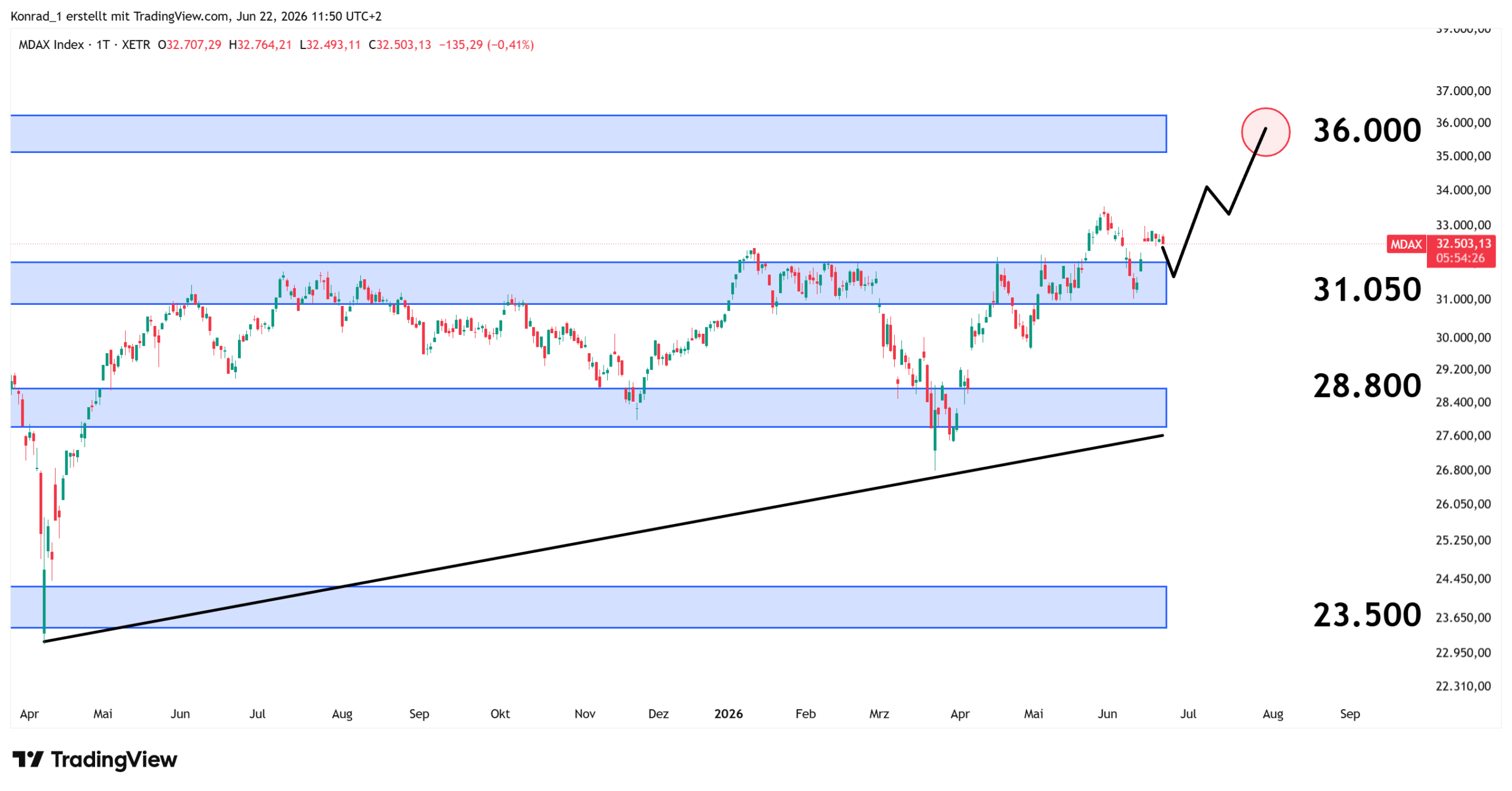This screenshot has height=791, width=1512.
Task: Click the low value L32.493,11
Action: pyautogui.click(x=330, y=45)
